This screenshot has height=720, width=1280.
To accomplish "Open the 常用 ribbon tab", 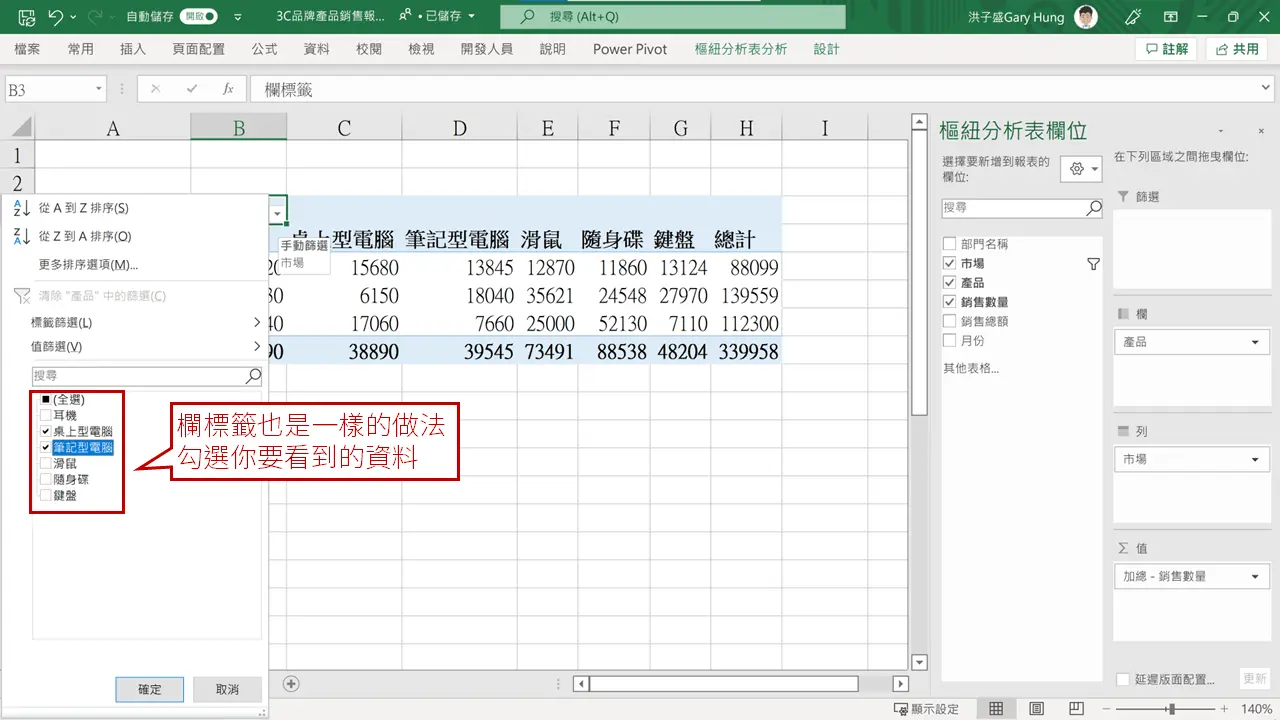I will pyautogui.click(x=81, y=49).
